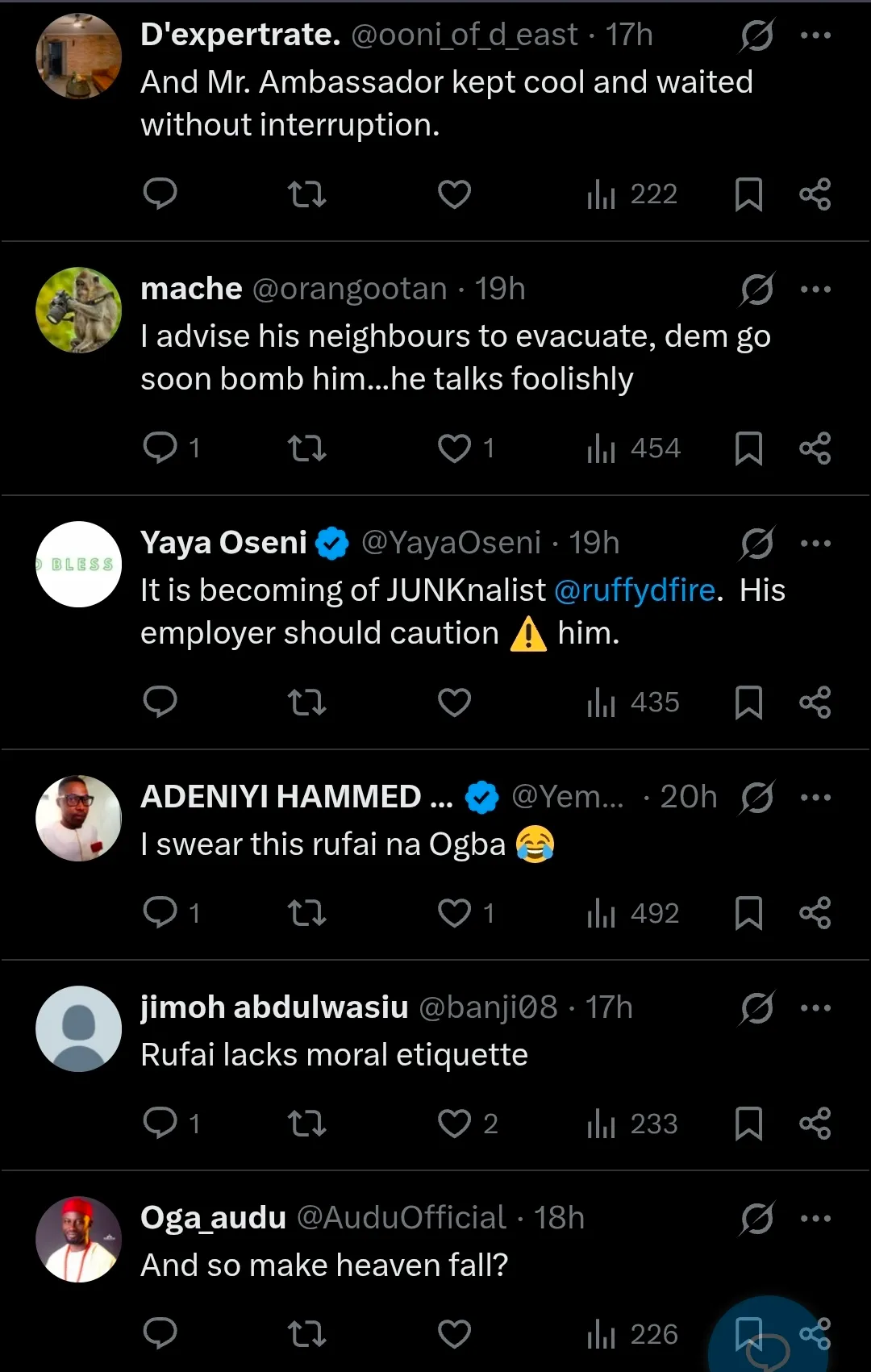The width and height of the screenshot is (871, 1372).
Task: Reply to D'expertrate's tweet
Action: 160,194
